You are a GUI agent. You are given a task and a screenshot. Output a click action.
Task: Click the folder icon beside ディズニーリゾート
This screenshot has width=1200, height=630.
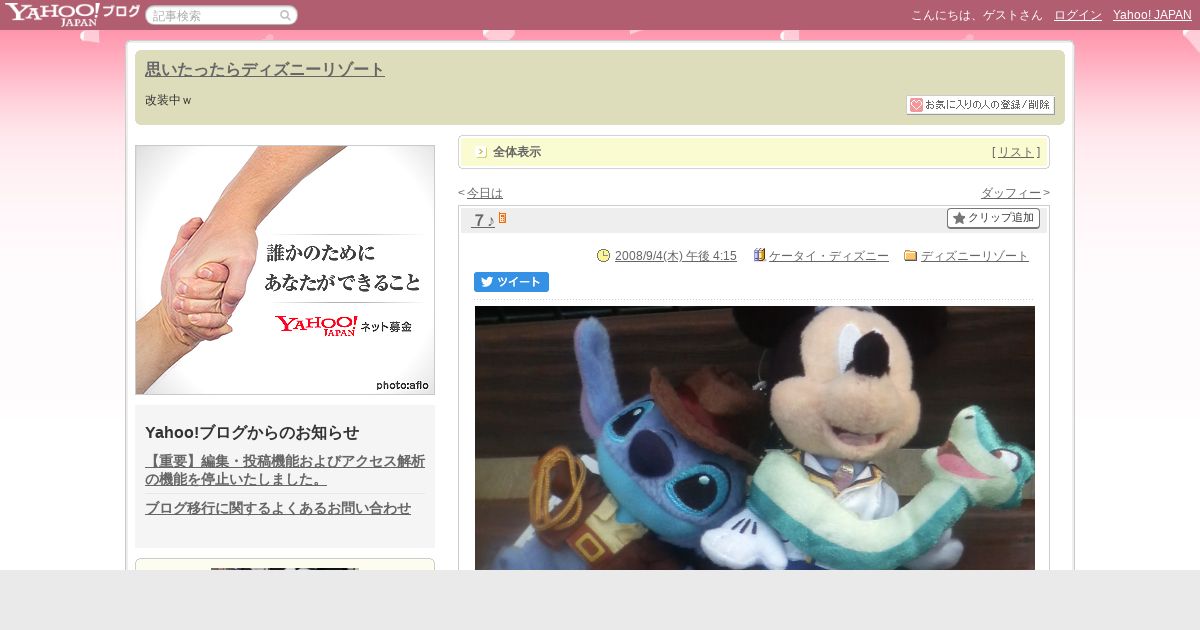(910, 256)
